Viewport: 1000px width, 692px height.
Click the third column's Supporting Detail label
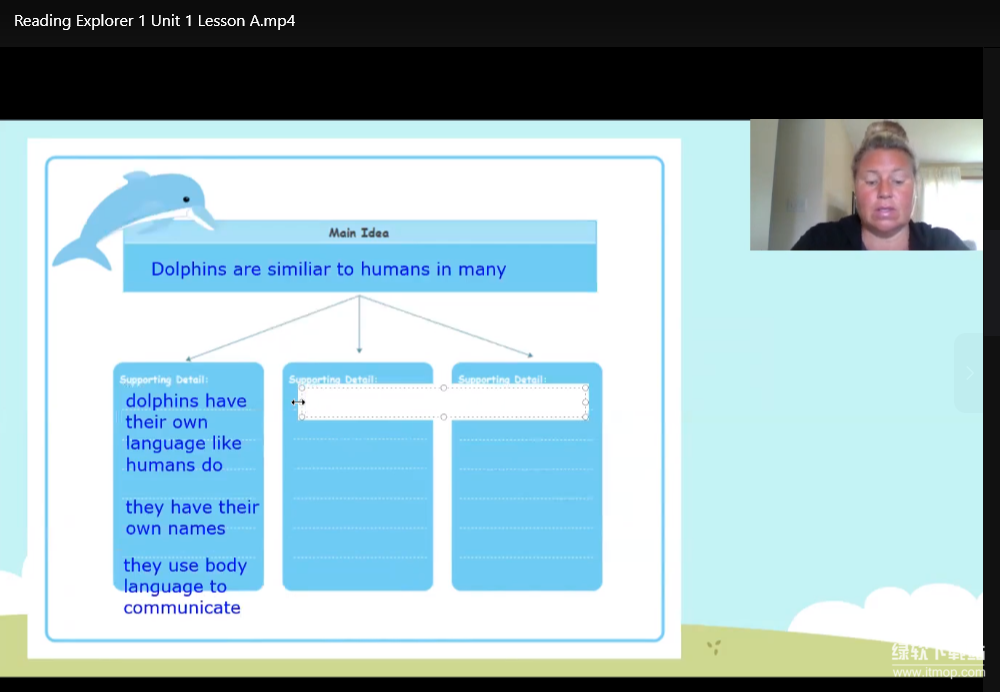pyautogui.click(x=503, y=379)
